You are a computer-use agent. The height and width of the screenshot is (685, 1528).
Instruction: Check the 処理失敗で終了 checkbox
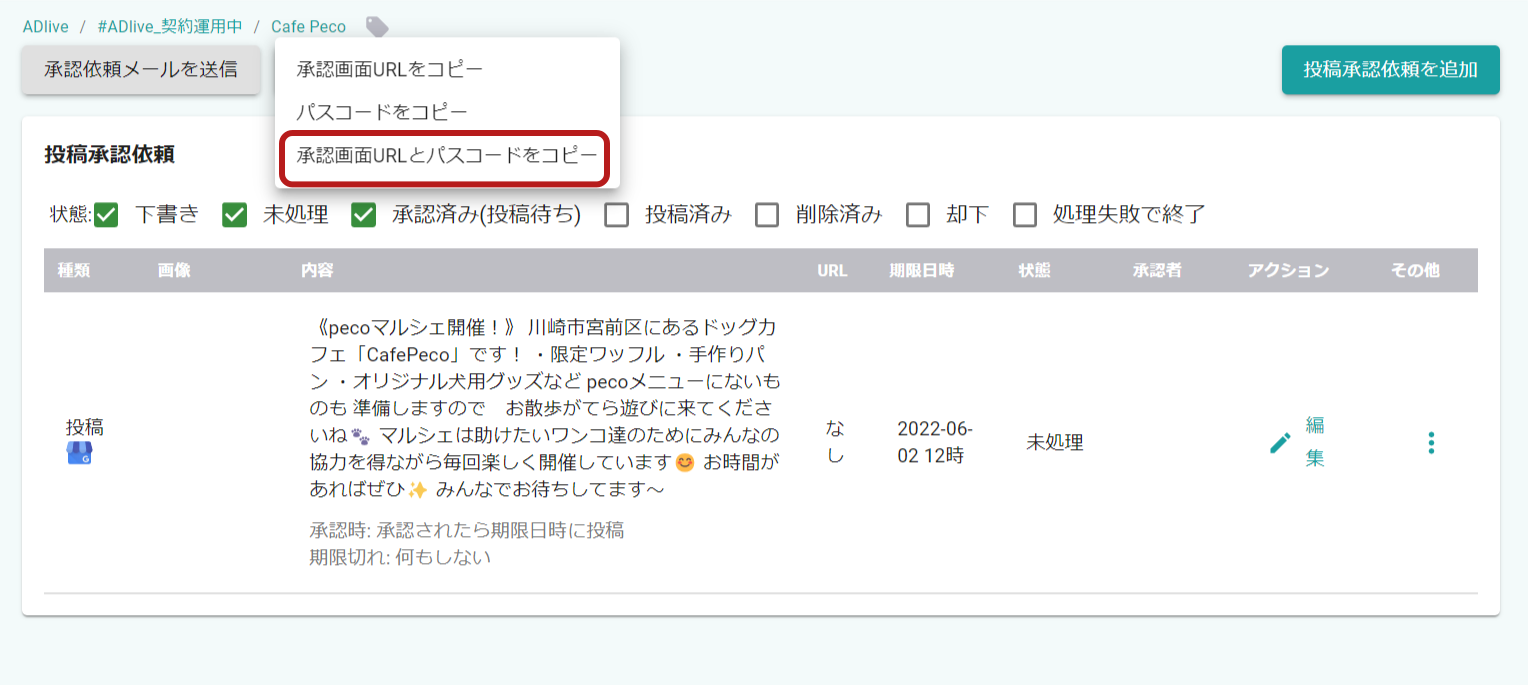pyautogui.click(x=1025, y=215)
